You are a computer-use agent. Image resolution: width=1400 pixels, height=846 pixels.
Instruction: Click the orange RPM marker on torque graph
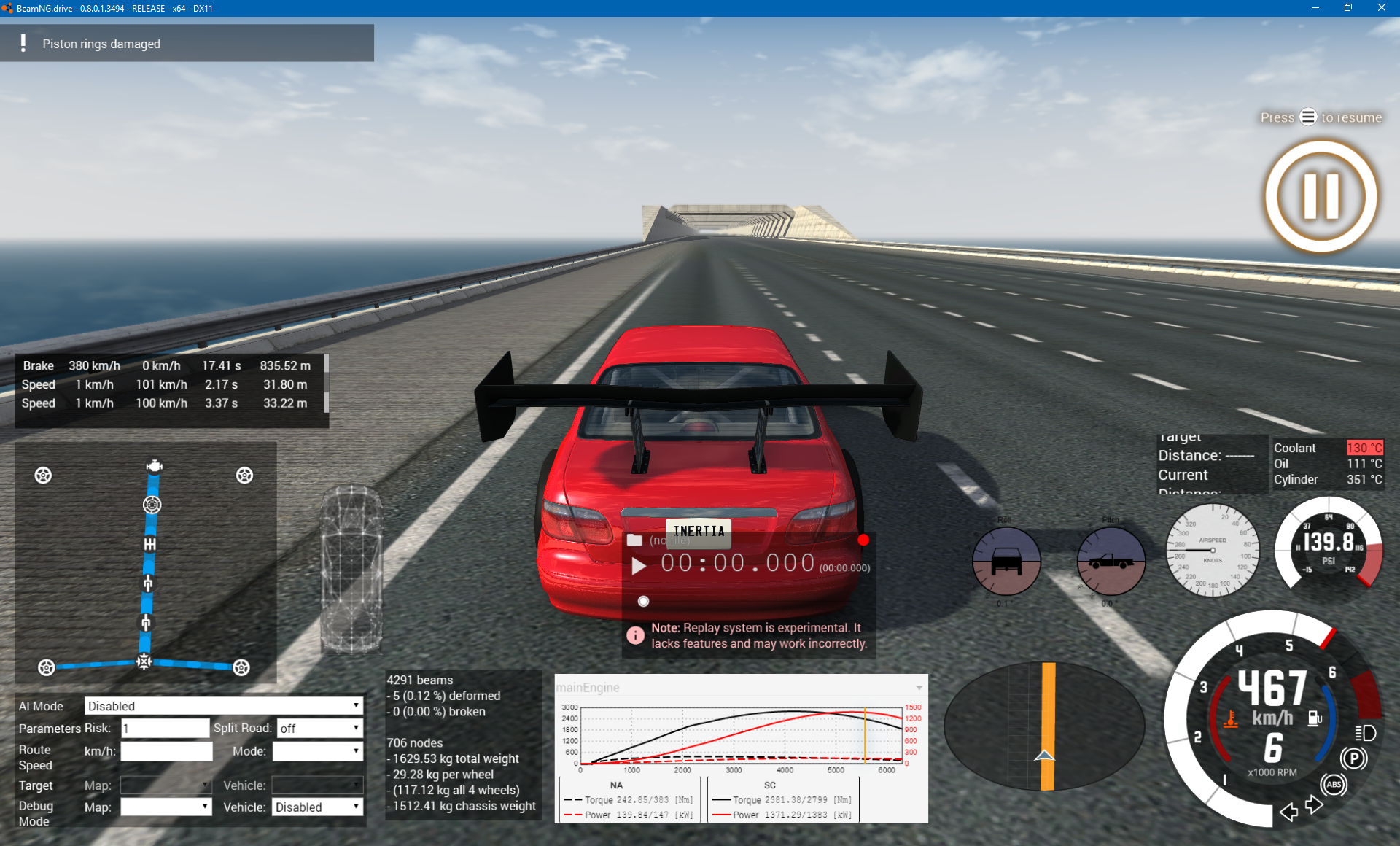865,735
